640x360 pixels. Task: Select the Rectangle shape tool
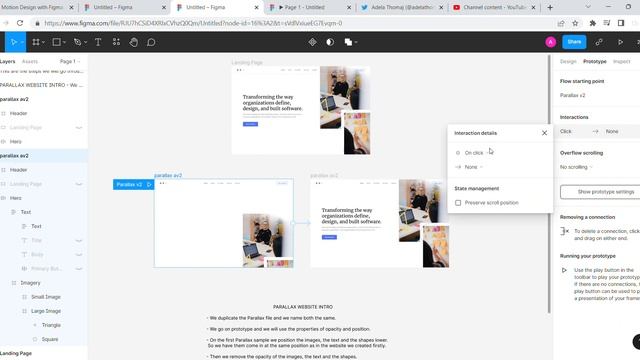56,42
